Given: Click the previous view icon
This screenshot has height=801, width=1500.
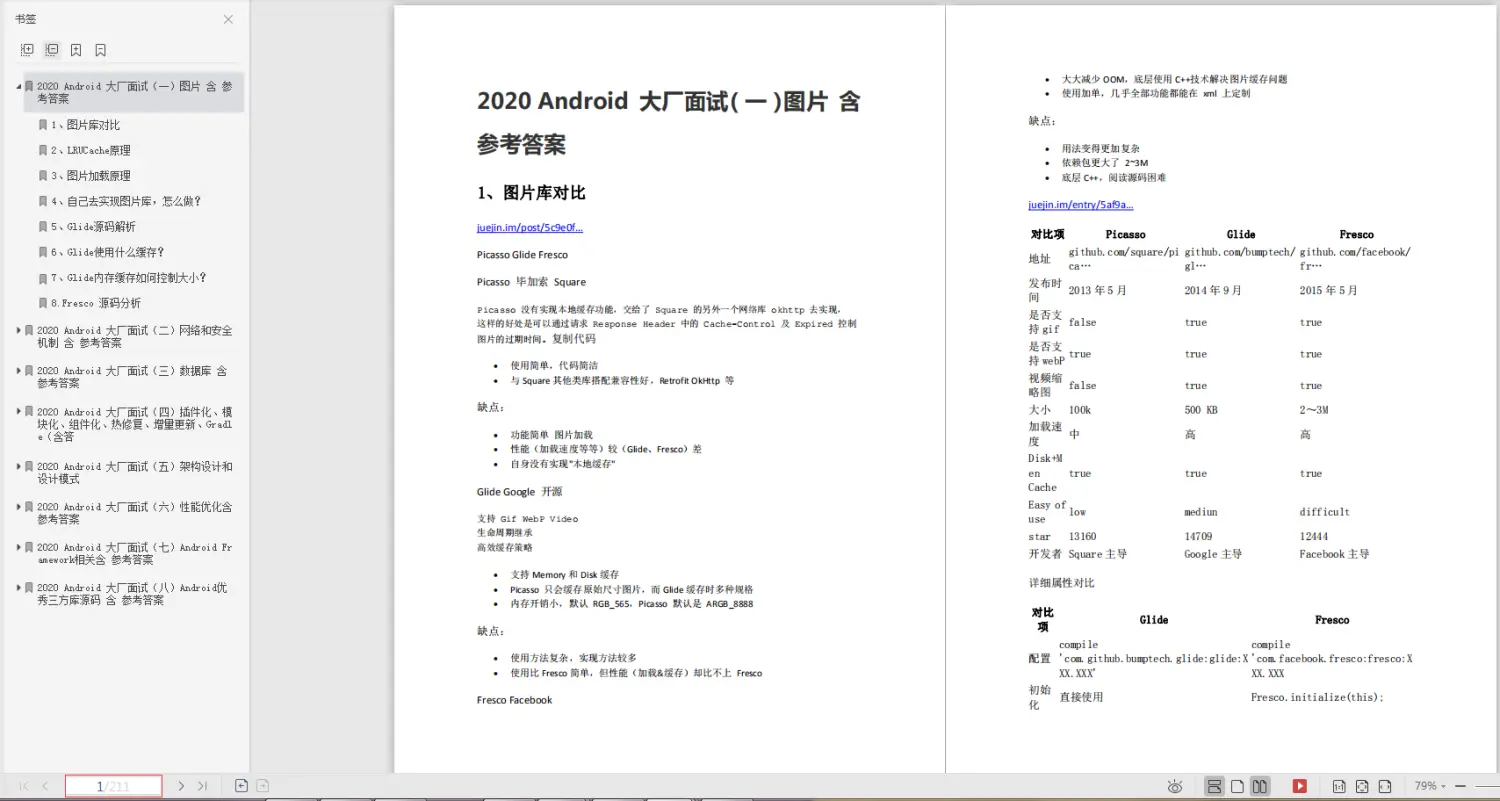Looking at the screenshot, I should tap(241, 786).
